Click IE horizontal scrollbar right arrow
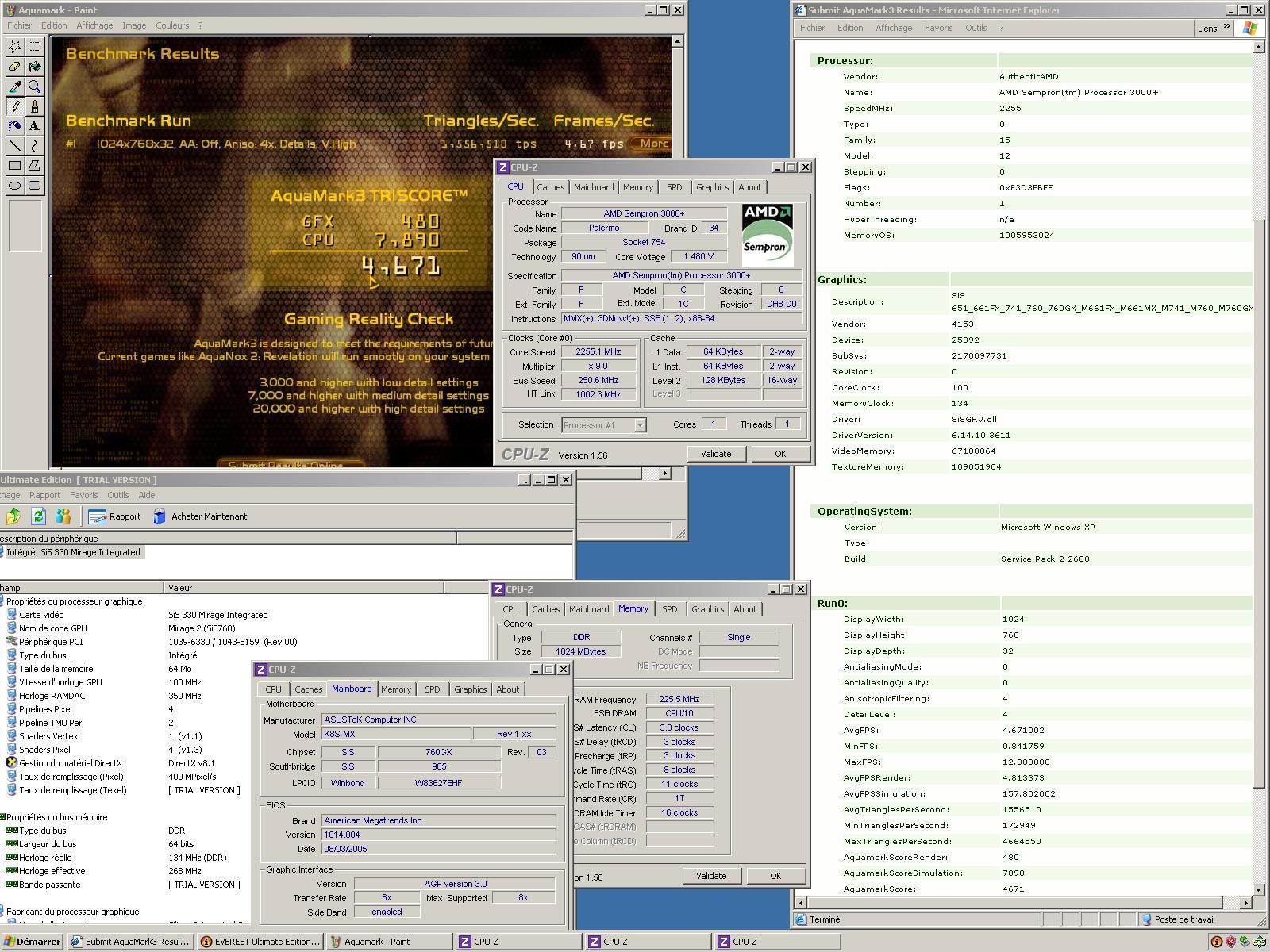This screenshot has width=1270, height=952. tap(1245, 903)
